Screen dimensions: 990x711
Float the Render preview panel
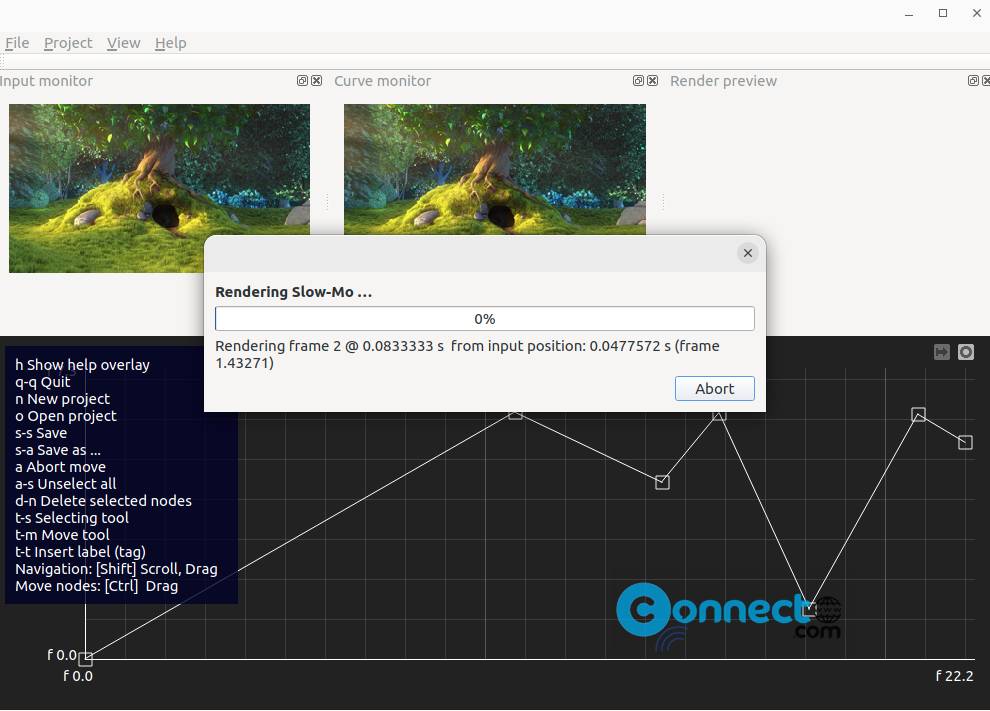pos(974,81)
